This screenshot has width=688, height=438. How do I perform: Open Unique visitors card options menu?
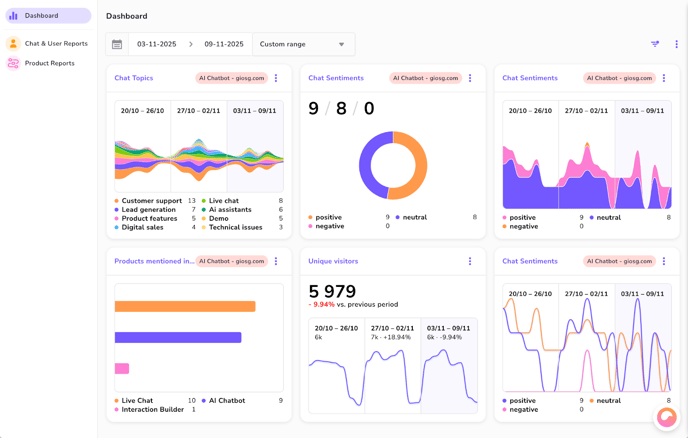click(470, 261)
